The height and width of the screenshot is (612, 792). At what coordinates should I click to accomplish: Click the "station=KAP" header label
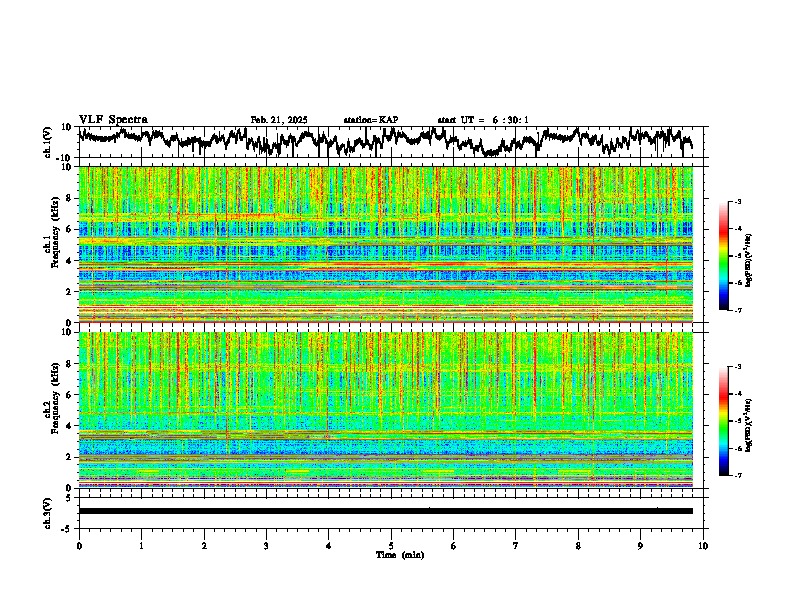(x=371, y=120)
